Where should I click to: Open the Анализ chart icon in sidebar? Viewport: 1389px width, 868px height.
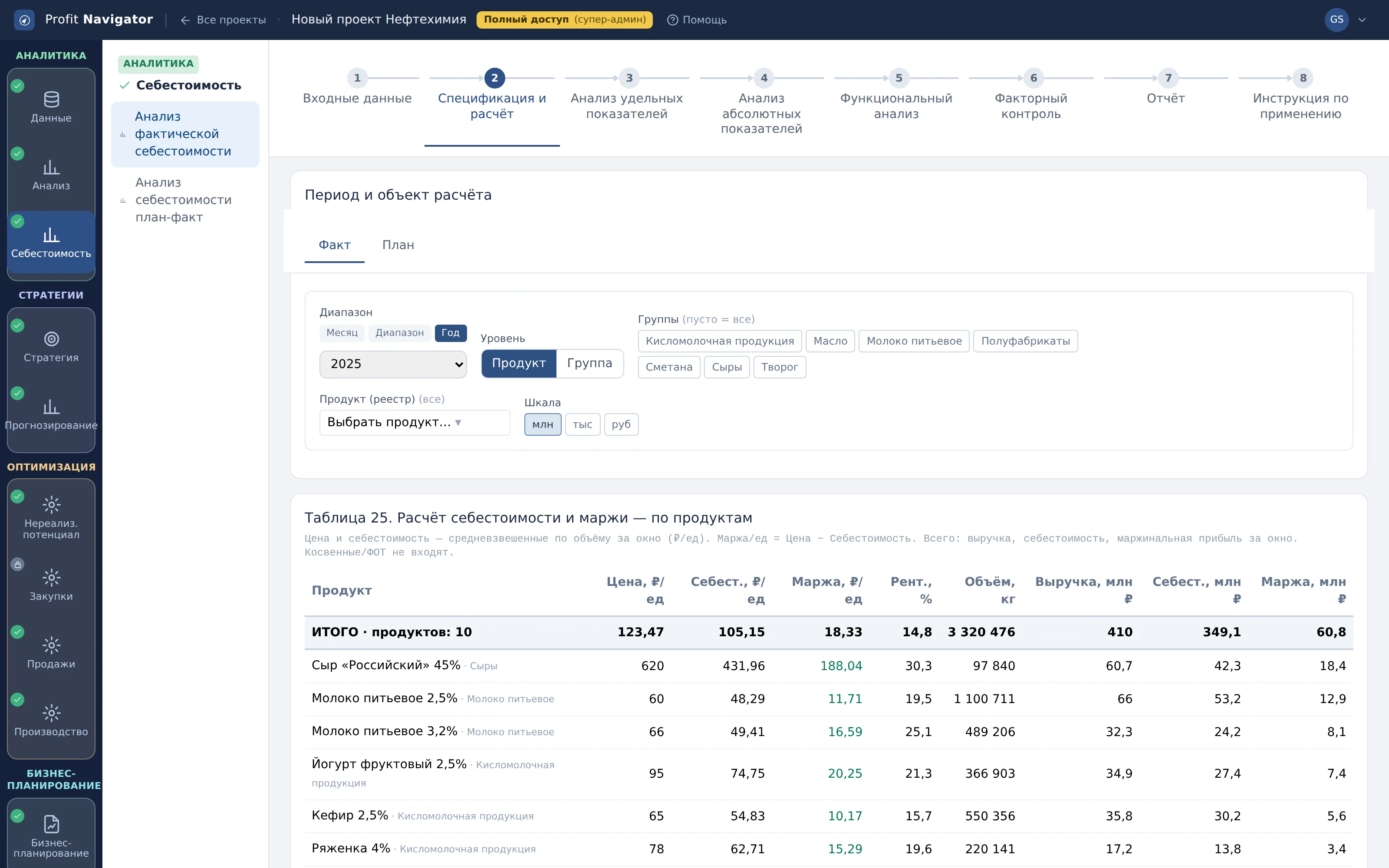point(51,167)
